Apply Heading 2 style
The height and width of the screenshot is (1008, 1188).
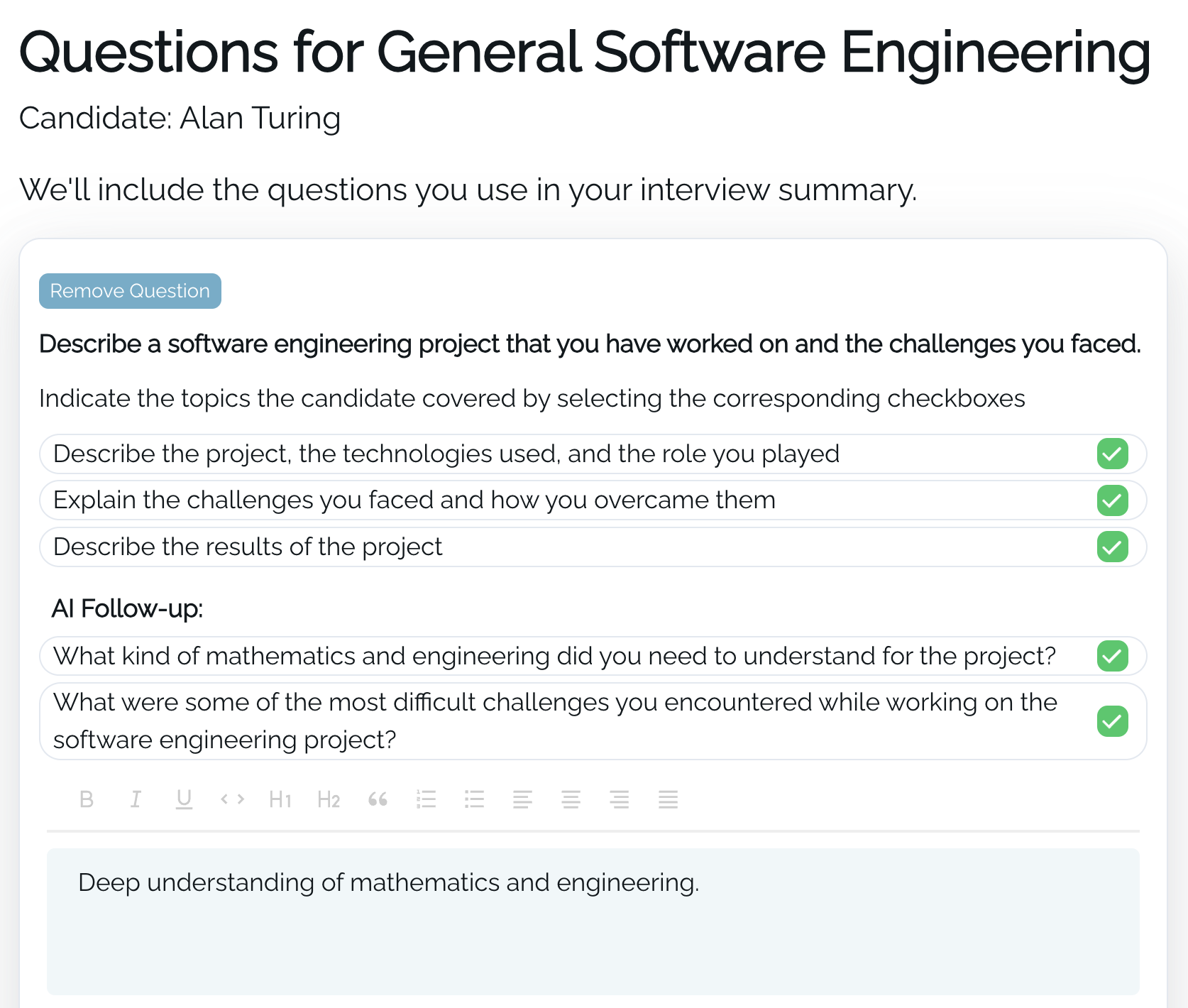[x=329, y=799]
